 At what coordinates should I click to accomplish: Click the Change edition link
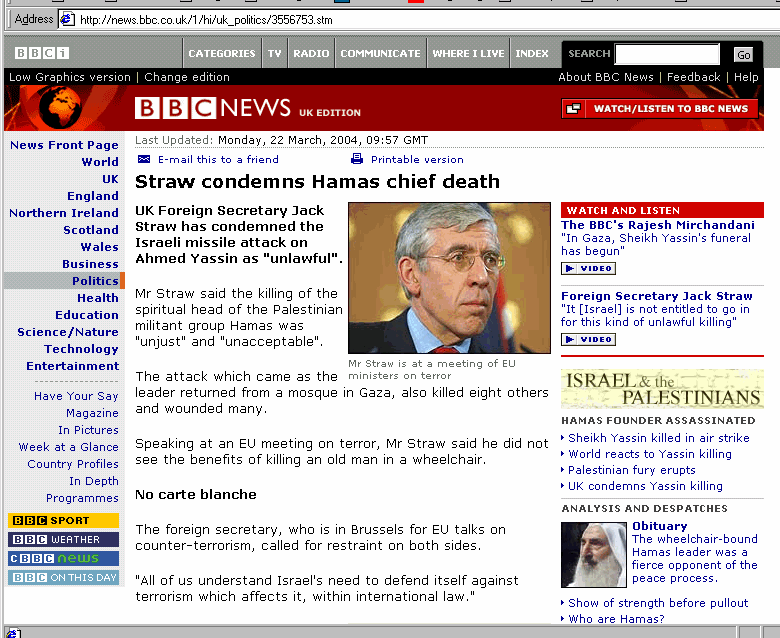tap(187, 77)
